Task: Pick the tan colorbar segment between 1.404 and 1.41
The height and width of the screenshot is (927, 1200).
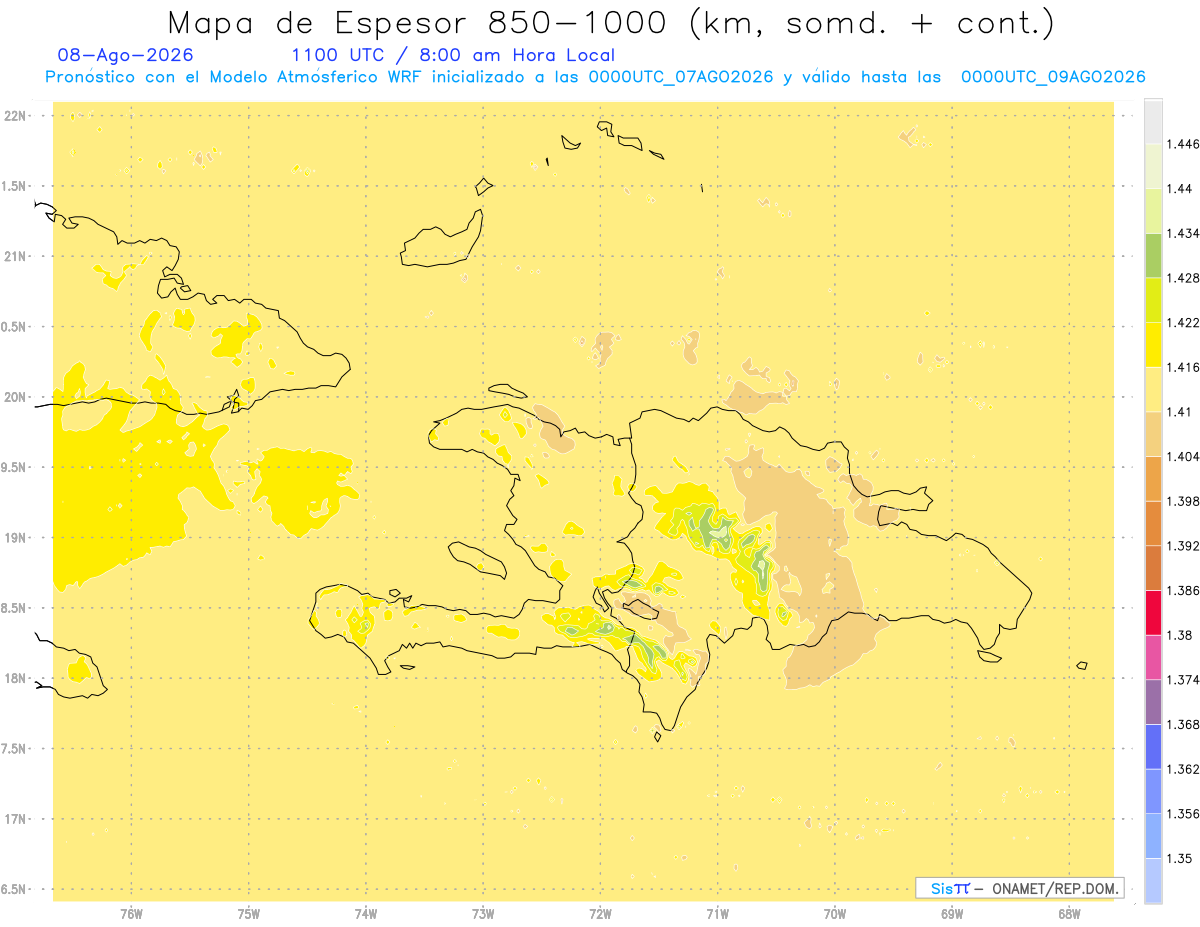Action: coord(1153,434)
